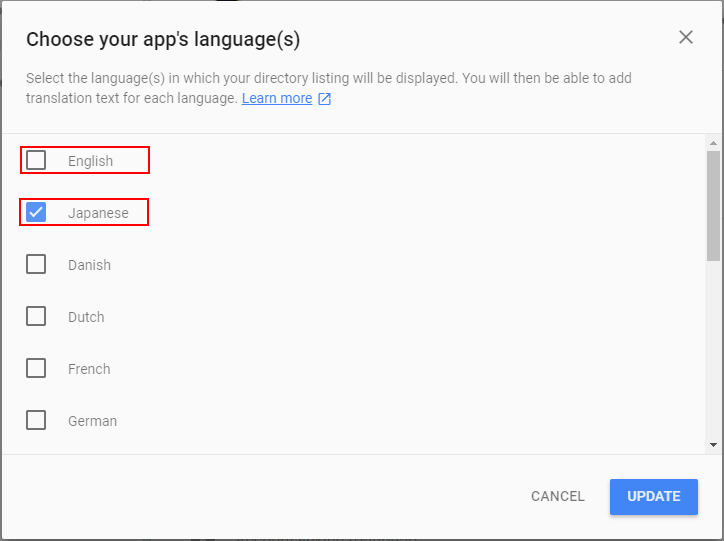Click the dialog title 'Choose your app's language(s)'
724x541 pixels.
click(x=163, y=39)
